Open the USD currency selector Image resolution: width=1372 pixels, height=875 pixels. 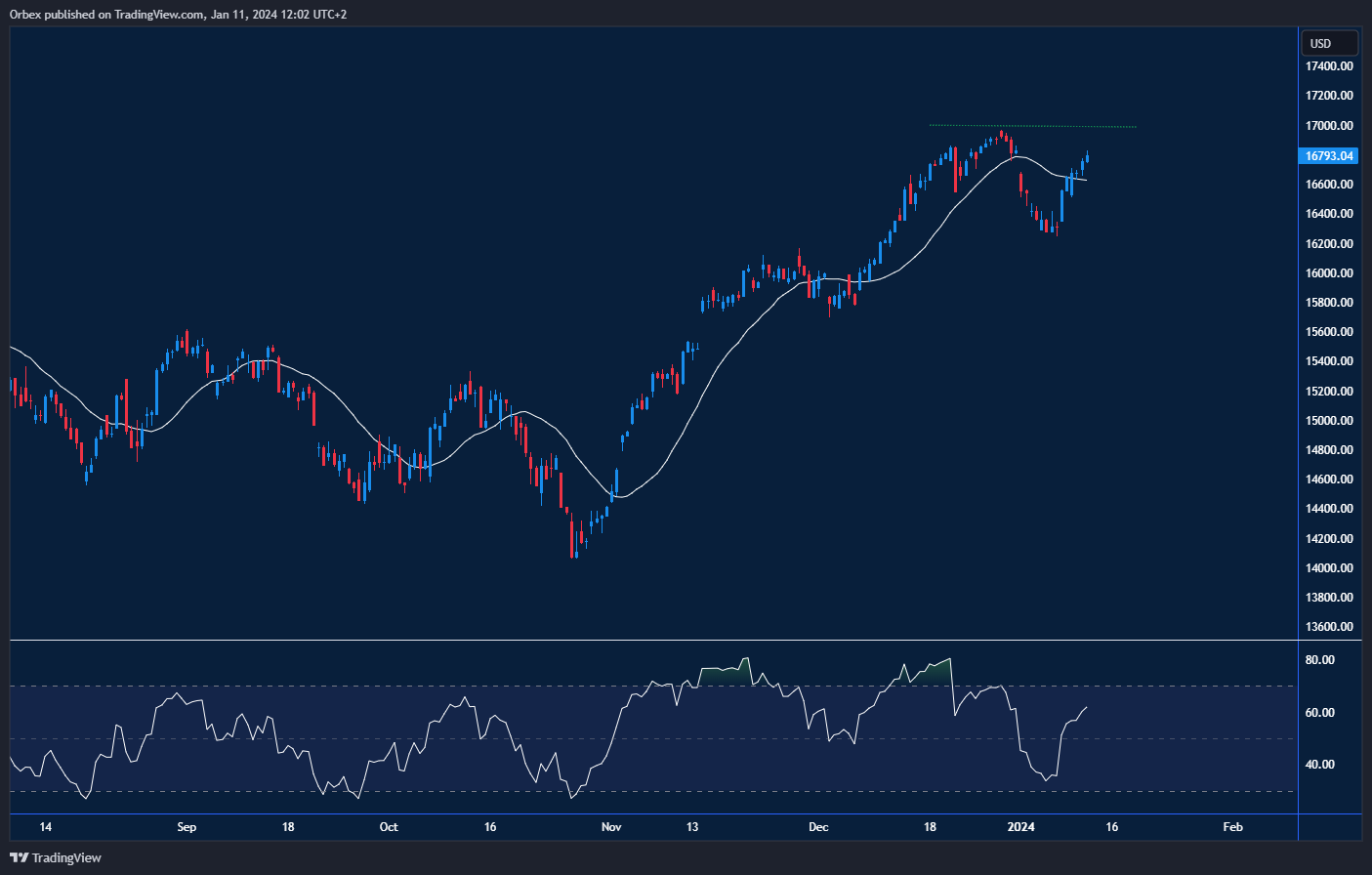(x=1329, y=43)
